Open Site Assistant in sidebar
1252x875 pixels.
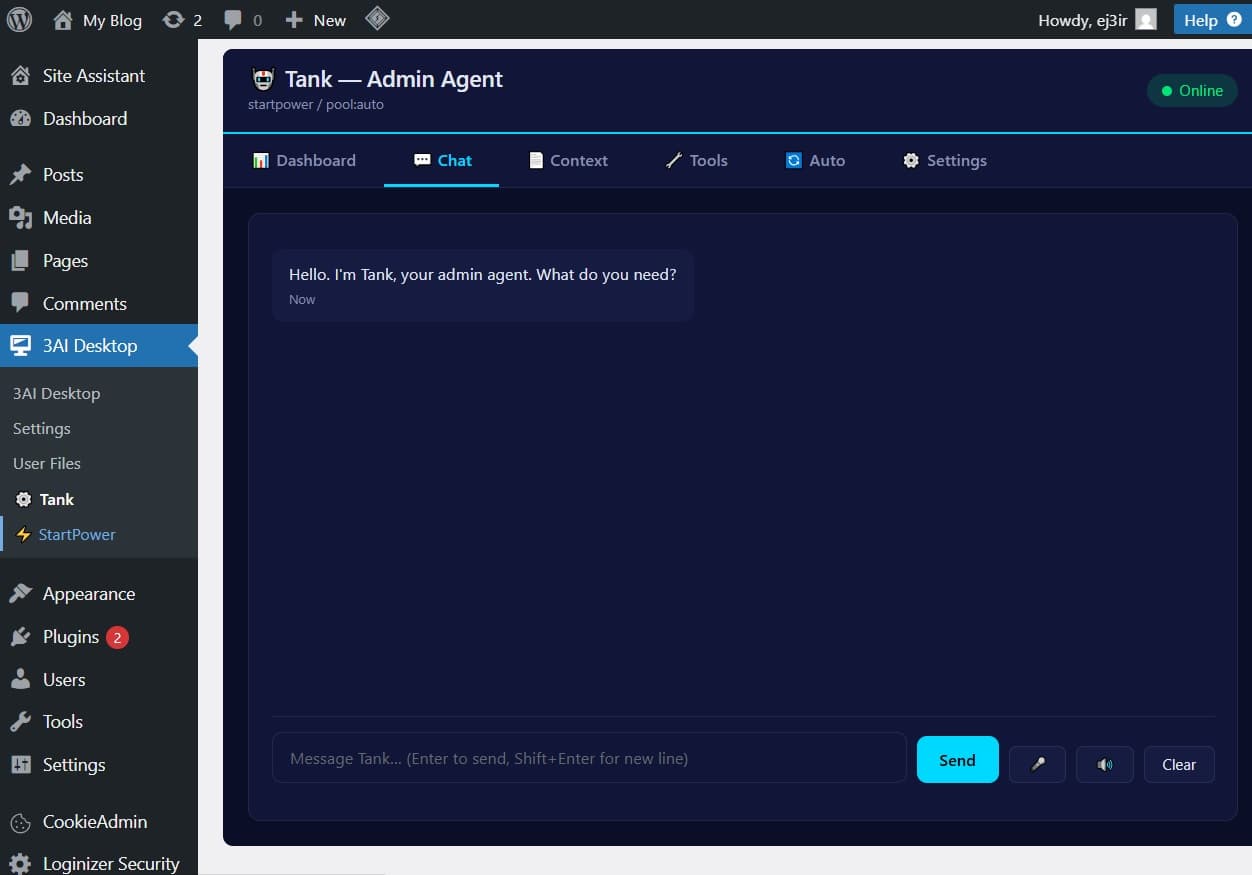99,76
